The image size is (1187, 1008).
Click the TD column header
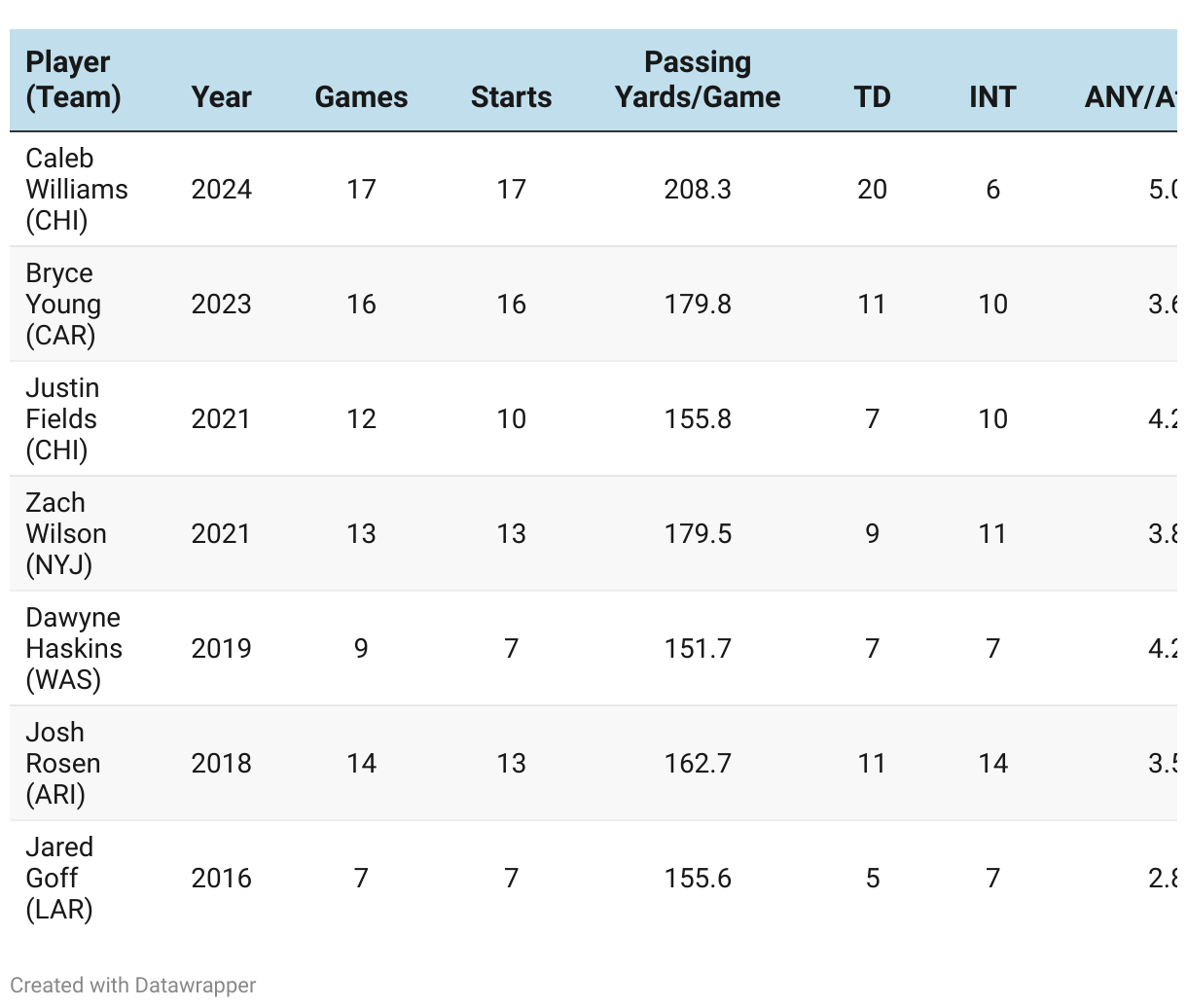point(872,97)
